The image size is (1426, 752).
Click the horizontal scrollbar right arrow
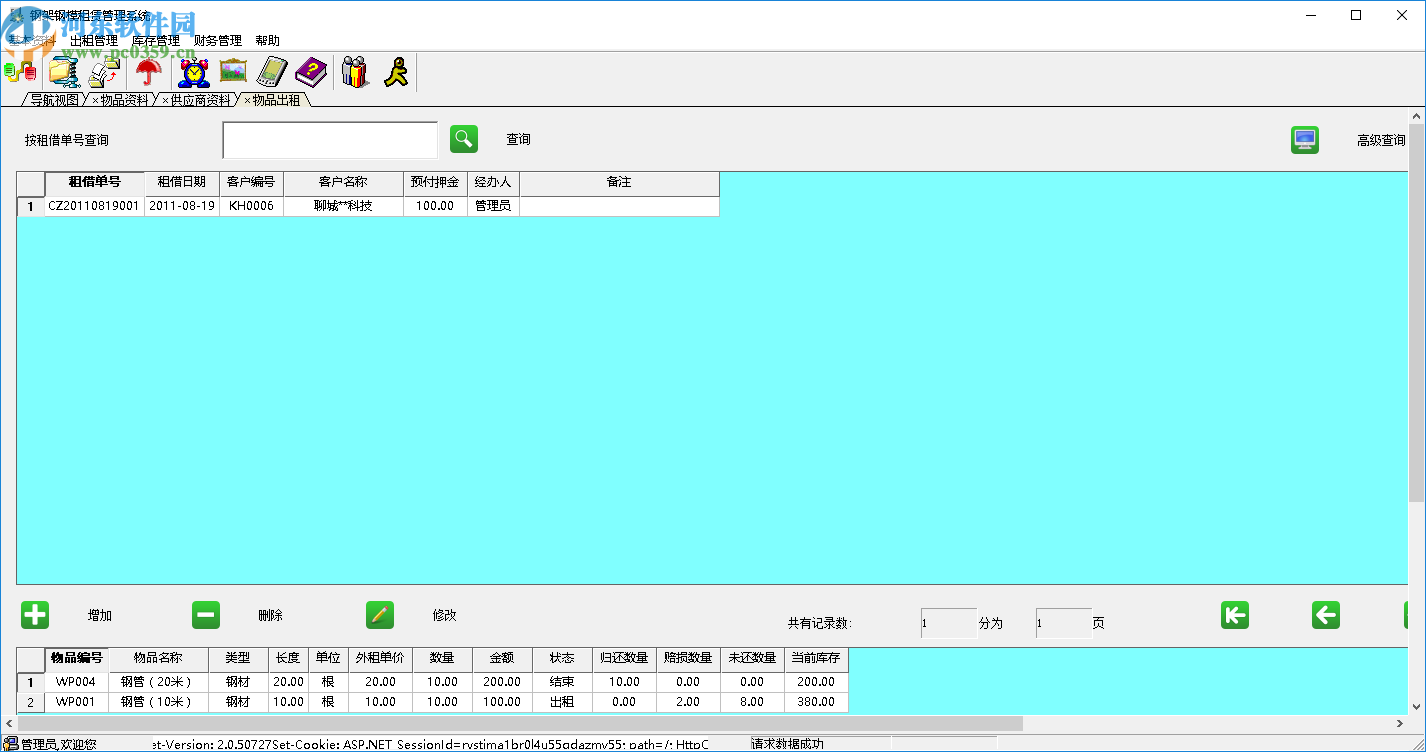coord(1400,723)
